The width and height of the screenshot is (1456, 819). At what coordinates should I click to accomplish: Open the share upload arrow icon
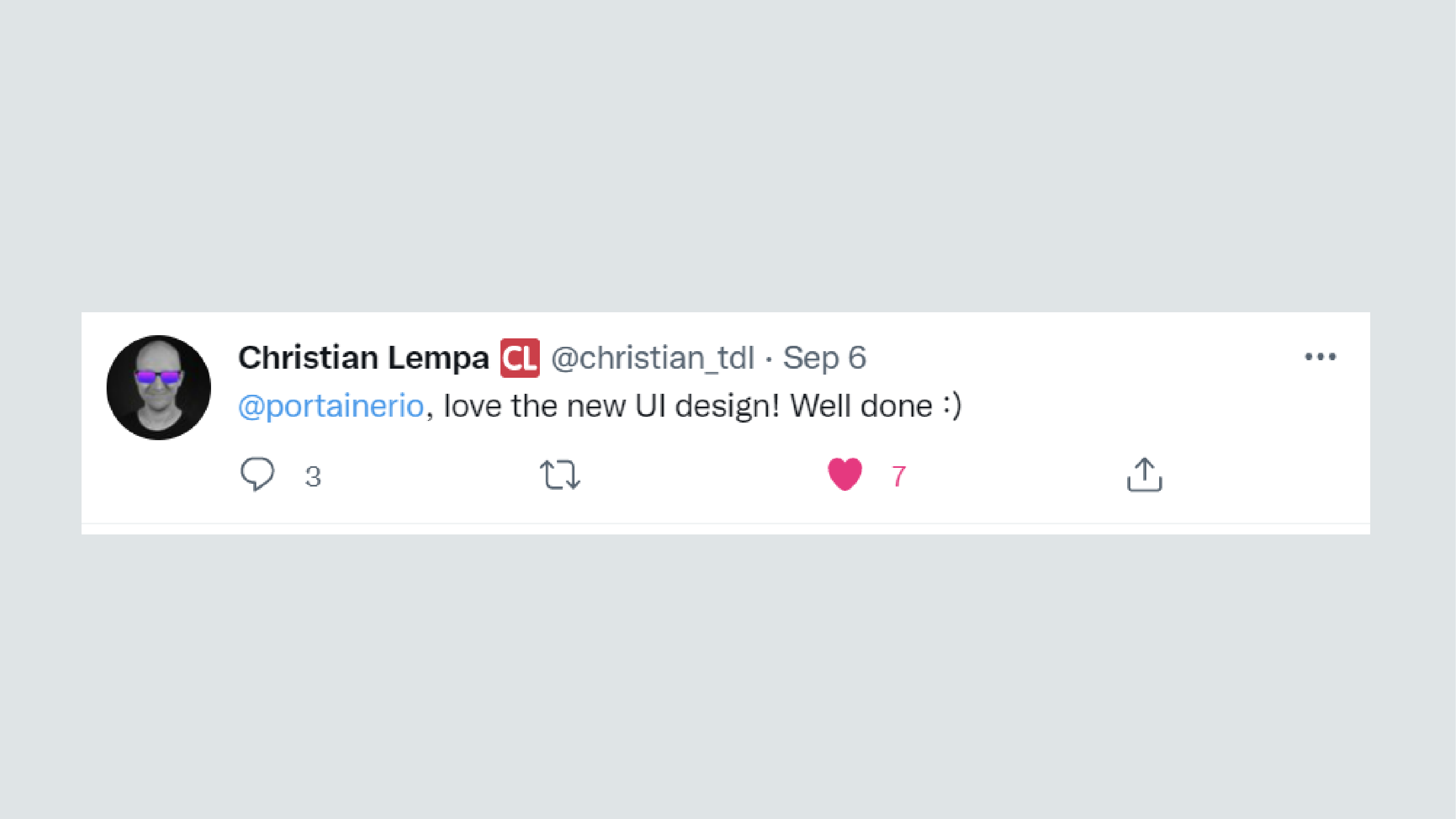click(x=1144, y=474)
